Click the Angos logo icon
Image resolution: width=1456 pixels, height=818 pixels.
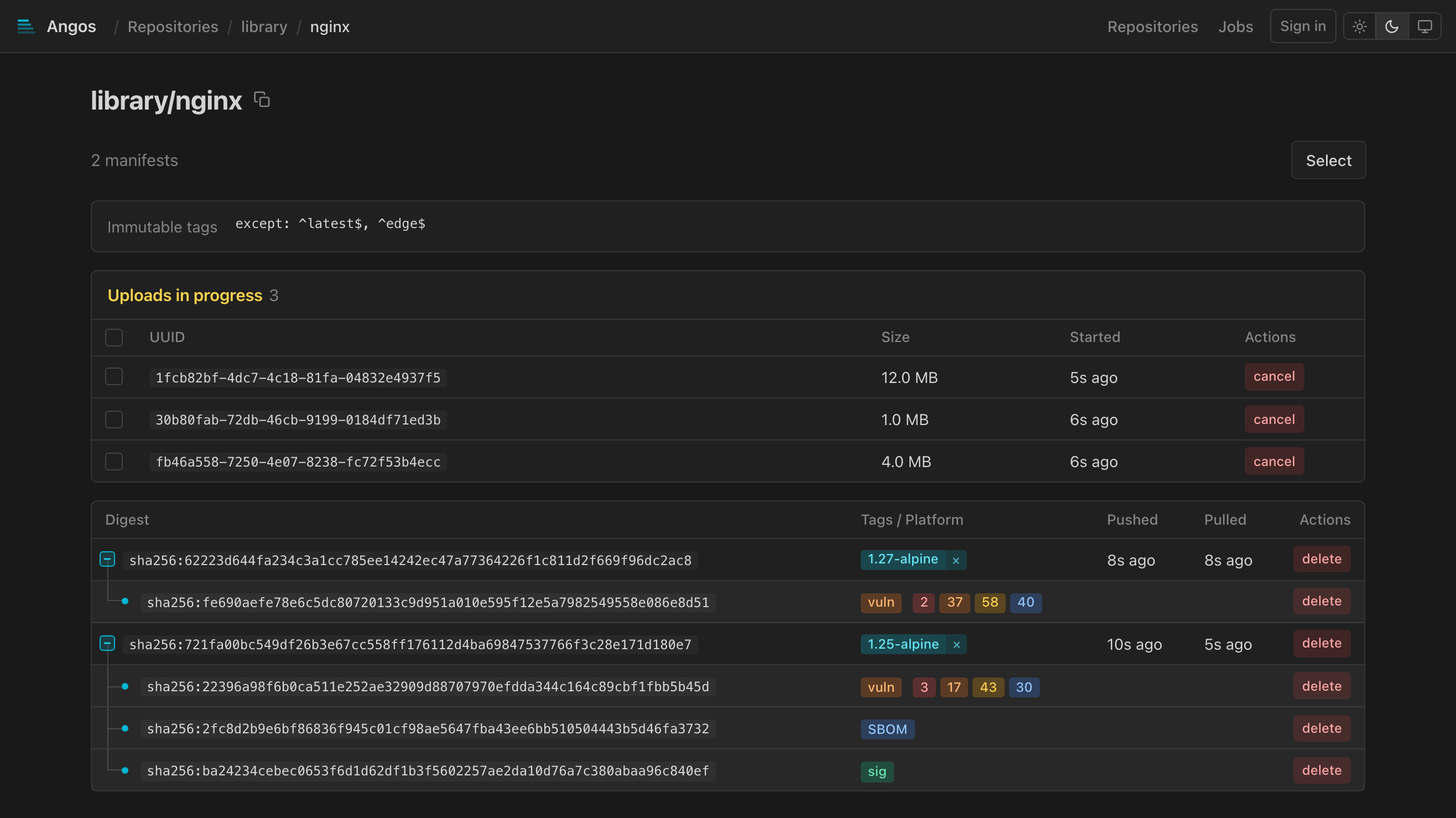pyautogui.click(x=26, y=27)
